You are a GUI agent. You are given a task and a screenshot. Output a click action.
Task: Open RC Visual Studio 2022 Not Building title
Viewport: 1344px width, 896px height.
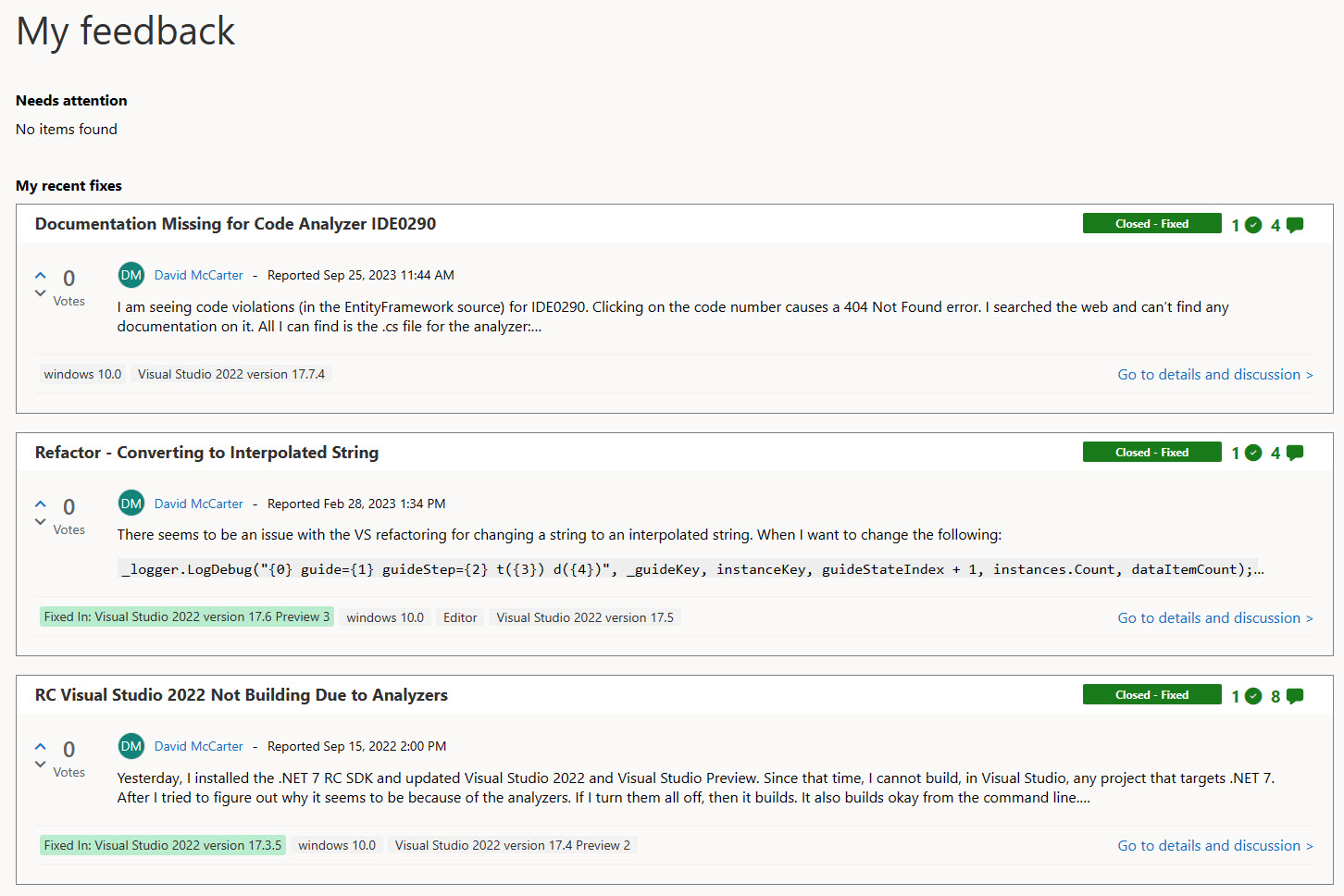[x=241, y=695]
